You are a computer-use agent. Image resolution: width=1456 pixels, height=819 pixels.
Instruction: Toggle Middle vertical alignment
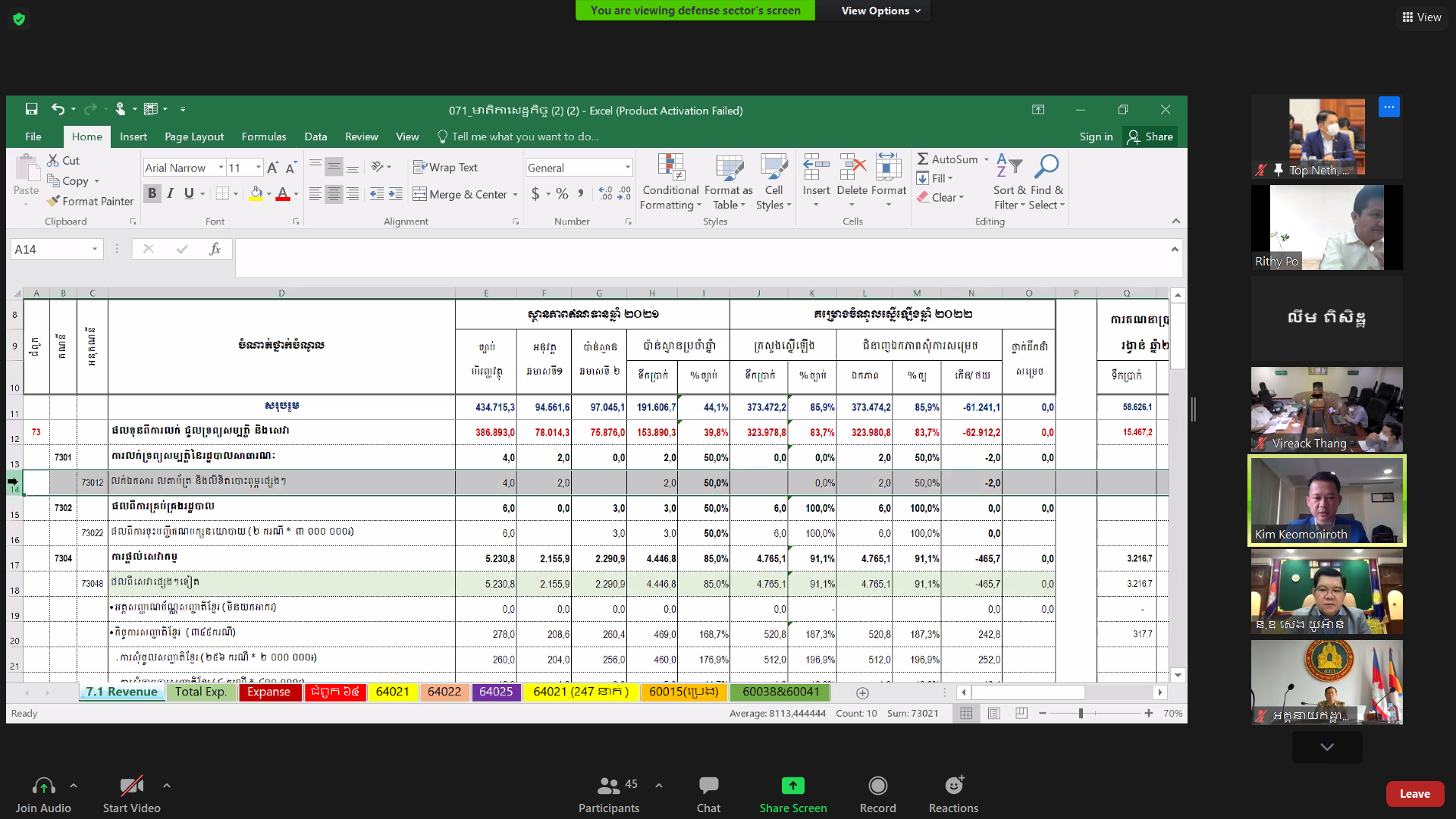coord(334,168)
